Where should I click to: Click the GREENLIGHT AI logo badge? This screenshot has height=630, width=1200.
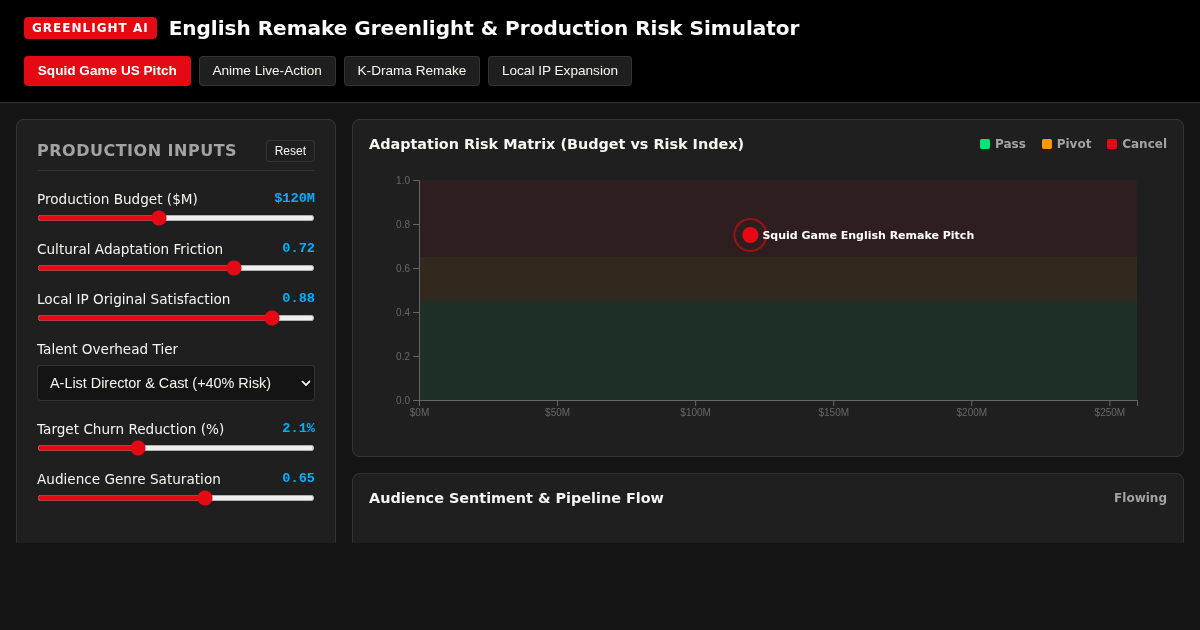90,28
